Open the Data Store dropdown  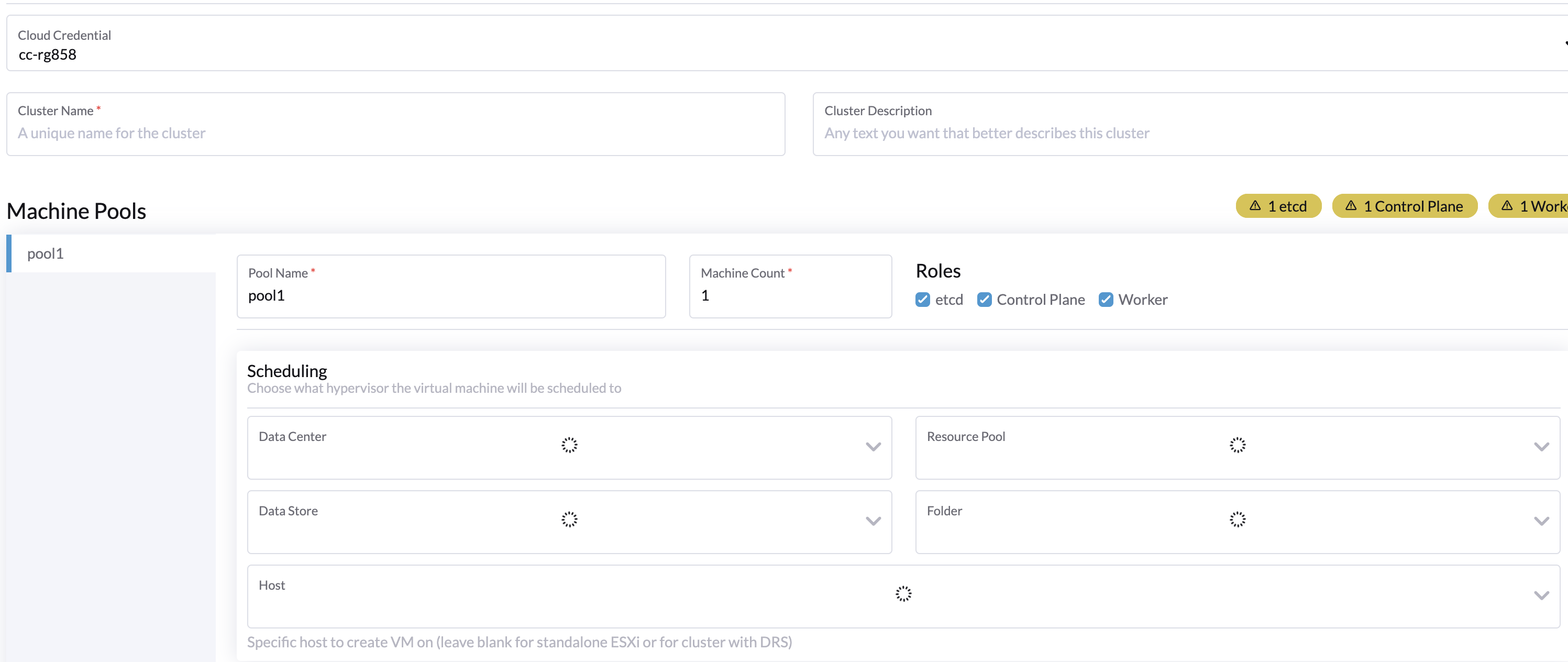click(873, 521)
